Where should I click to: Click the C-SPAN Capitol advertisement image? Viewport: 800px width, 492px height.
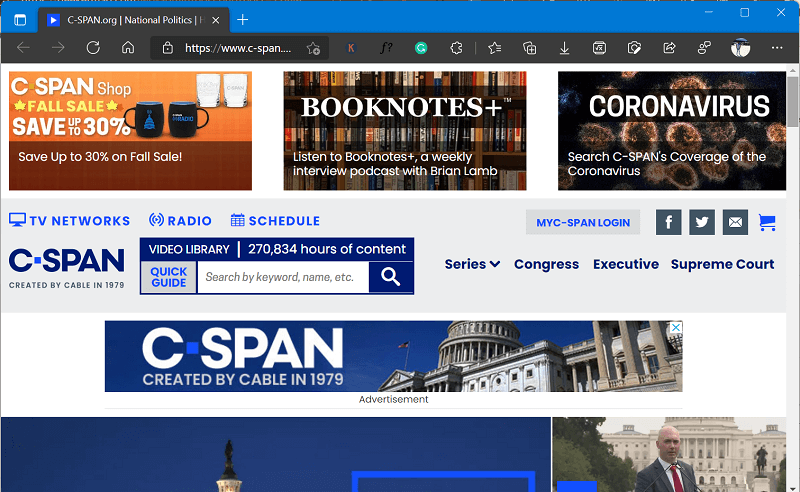393,356
